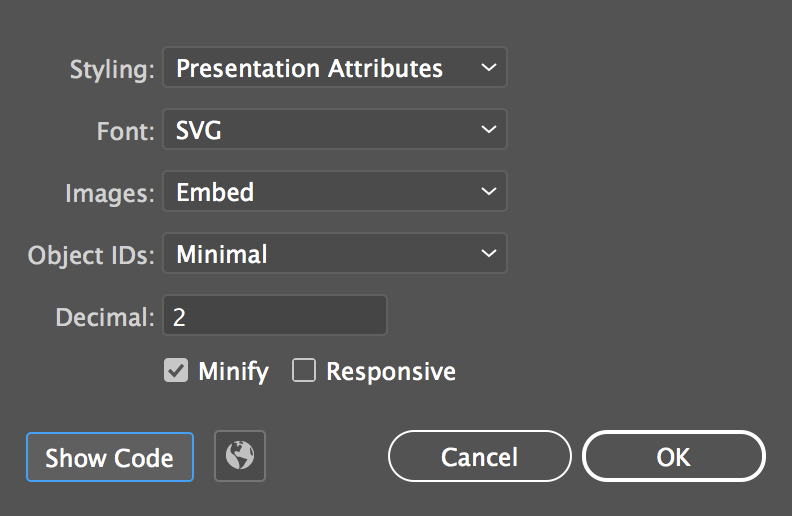792x516 pixels.
Task: Uncheck the Minify checkbox
Action: pyautogui.click(x=176, y=371)
